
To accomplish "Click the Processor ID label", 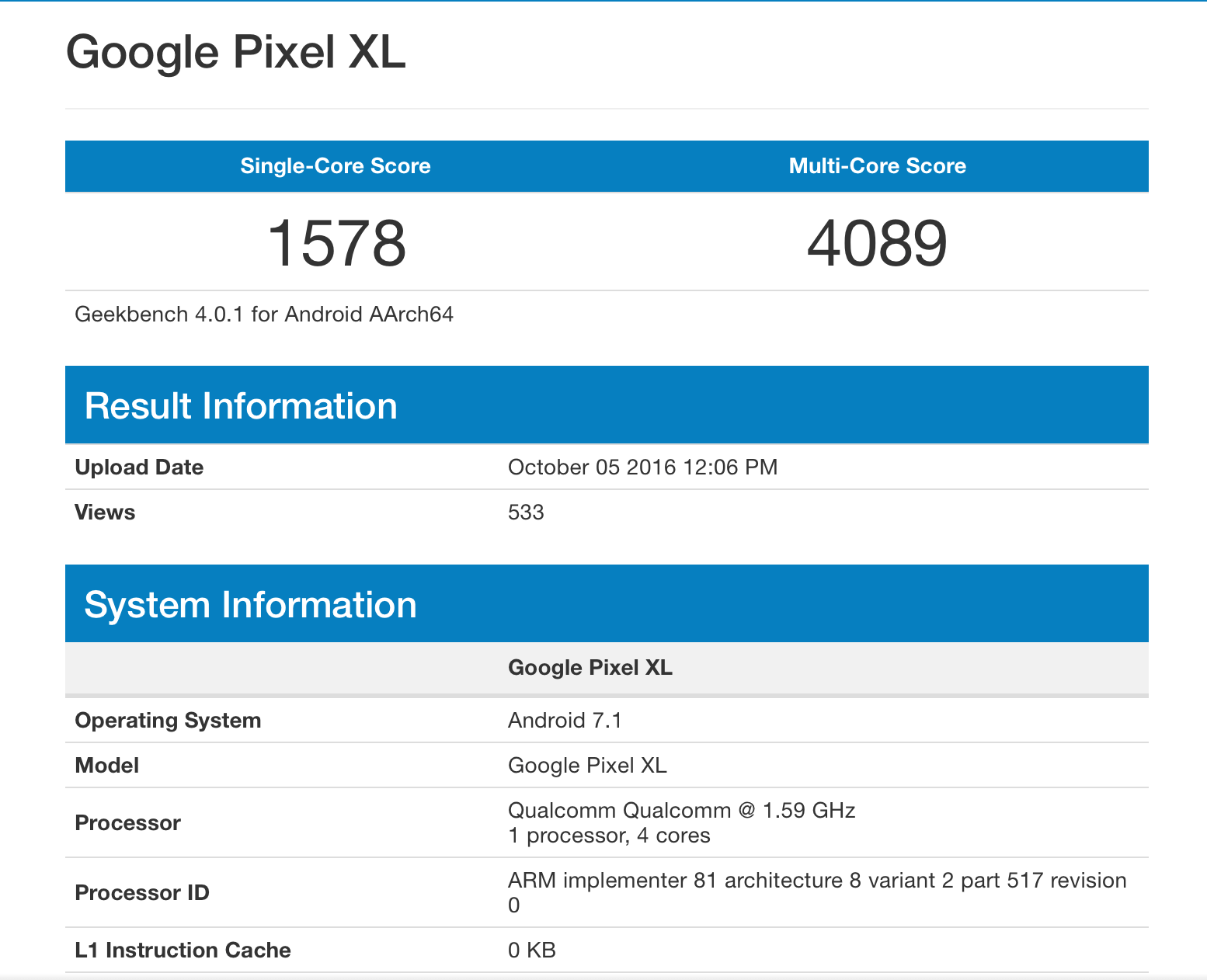I will pos(142,893).
